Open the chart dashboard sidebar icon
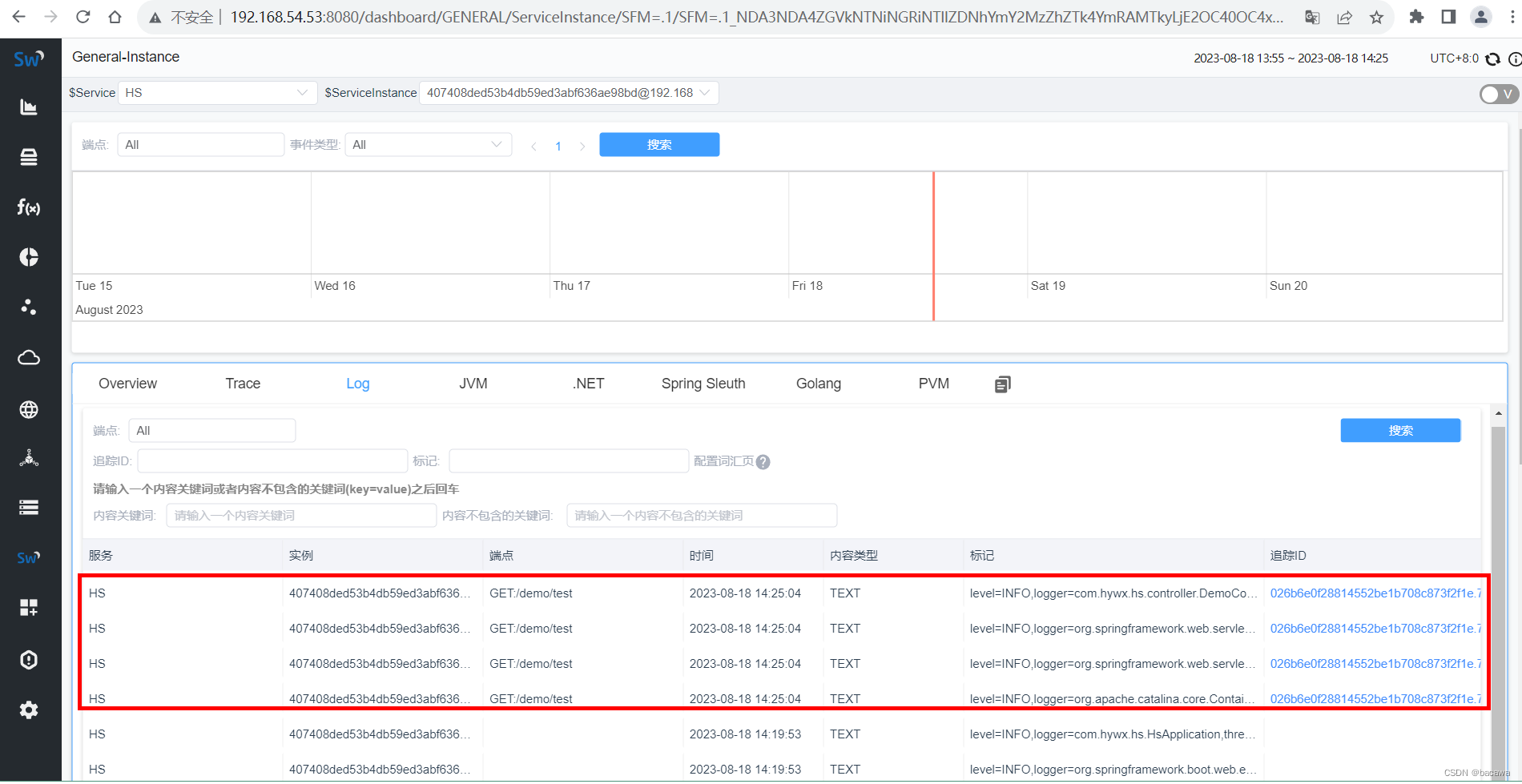 coord(29,107)
